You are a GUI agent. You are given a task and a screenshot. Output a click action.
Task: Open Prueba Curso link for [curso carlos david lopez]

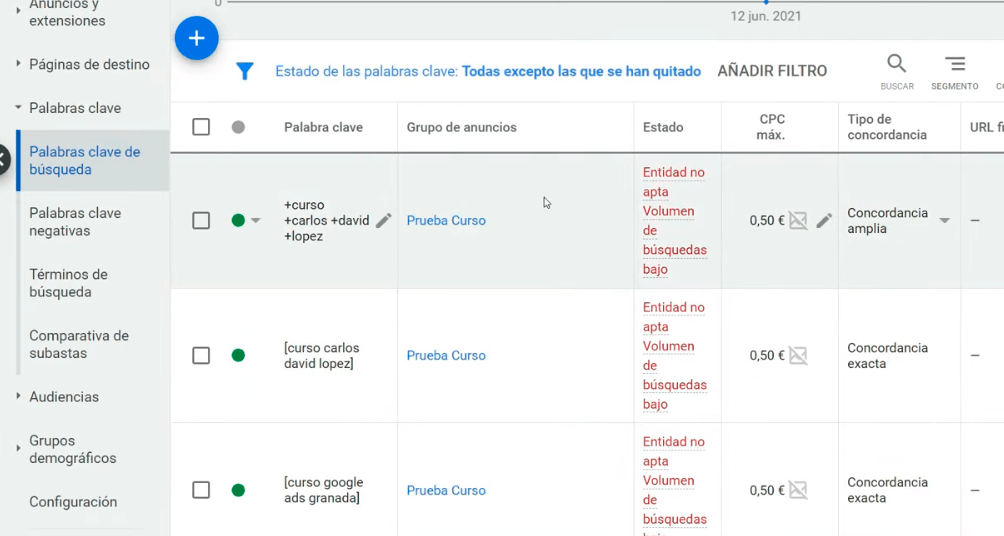point(446,355)
